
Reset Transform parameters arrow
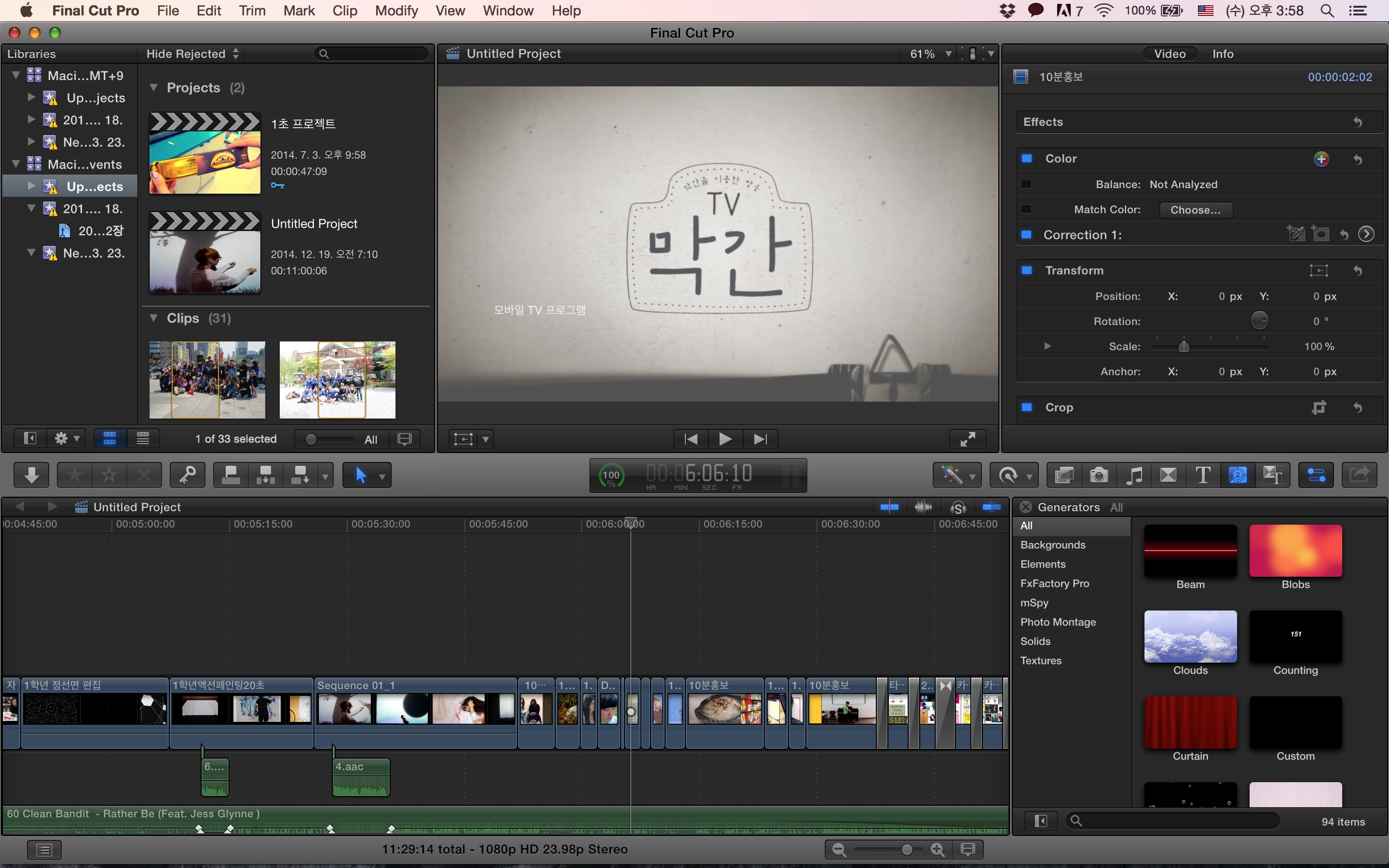coord(1358,271)
